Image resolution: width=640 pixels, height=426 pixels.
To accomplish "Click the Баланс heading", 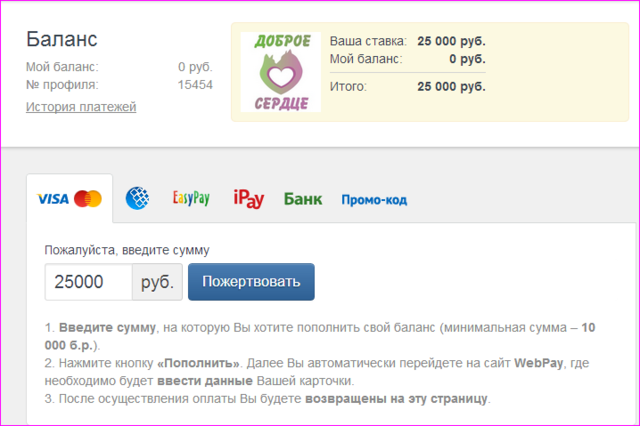I will 61,39.
